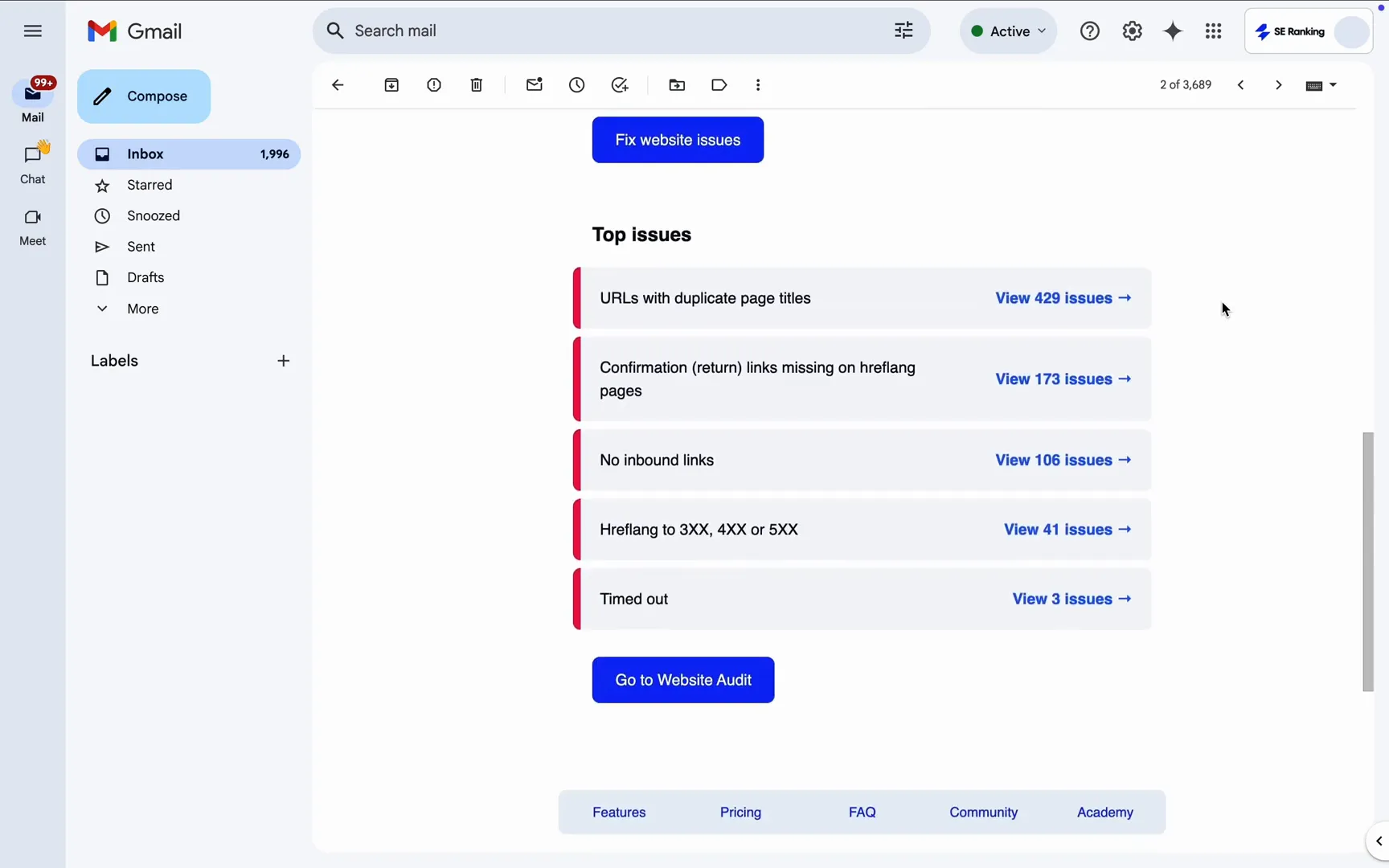Archive the current email
Viewport: 1389px width, 868px height.
(391, 84)
